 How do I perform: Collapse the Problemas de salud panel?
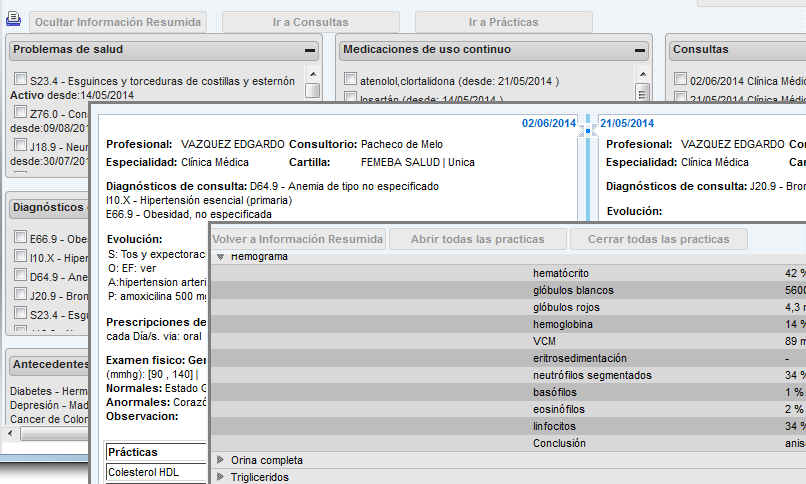310,50
